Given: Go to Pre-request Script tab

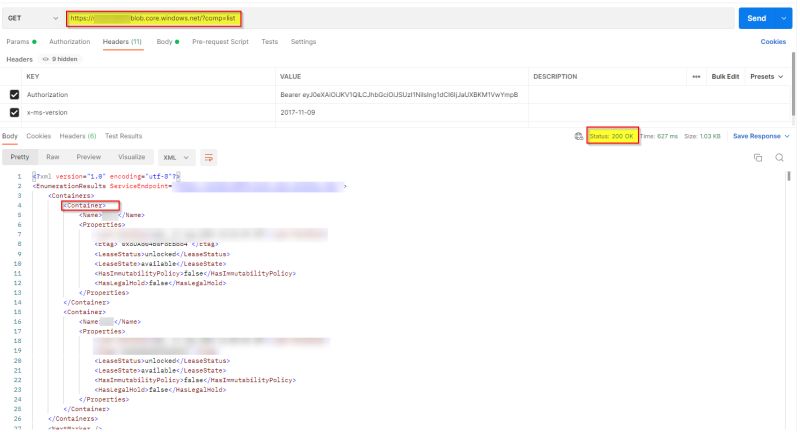Looking at the screenshot, I should [x=220, y=42].
